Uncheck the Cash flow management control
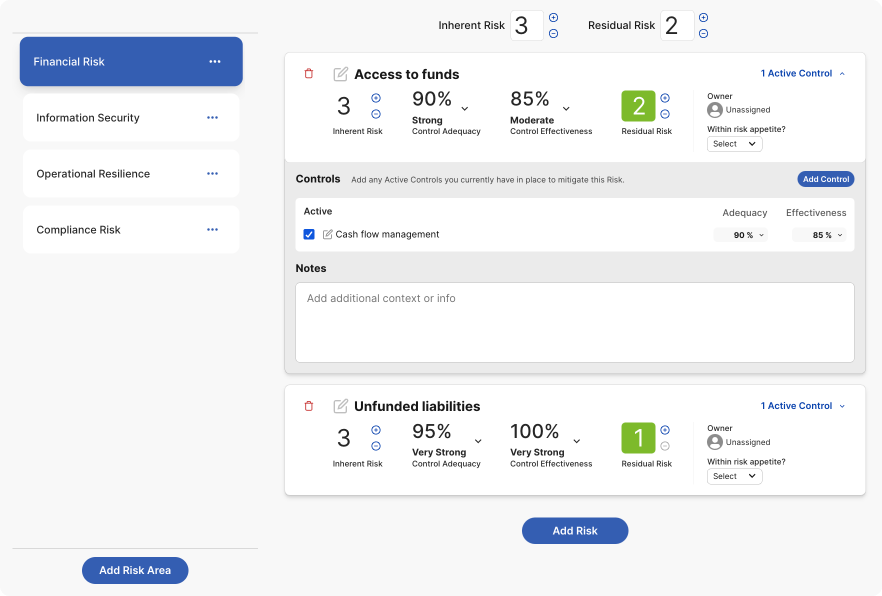 309,235
